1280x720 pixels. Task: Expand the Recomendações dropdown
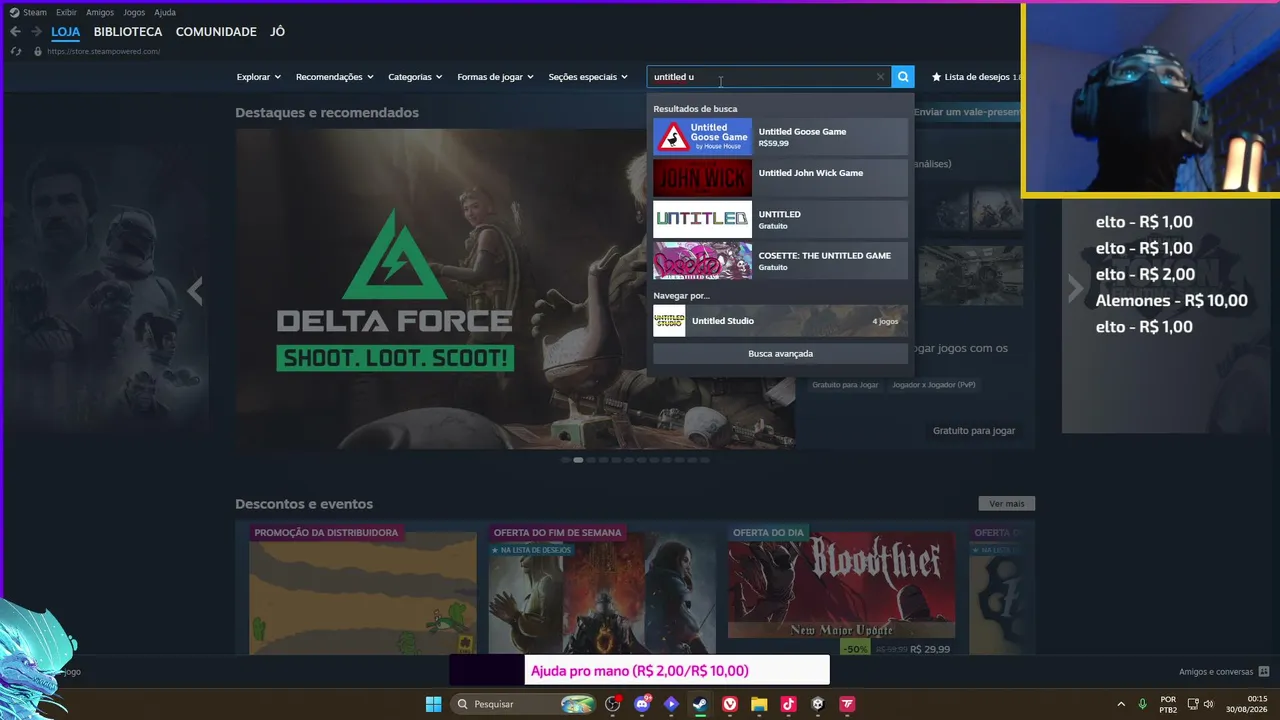click(x=334, y=77)
